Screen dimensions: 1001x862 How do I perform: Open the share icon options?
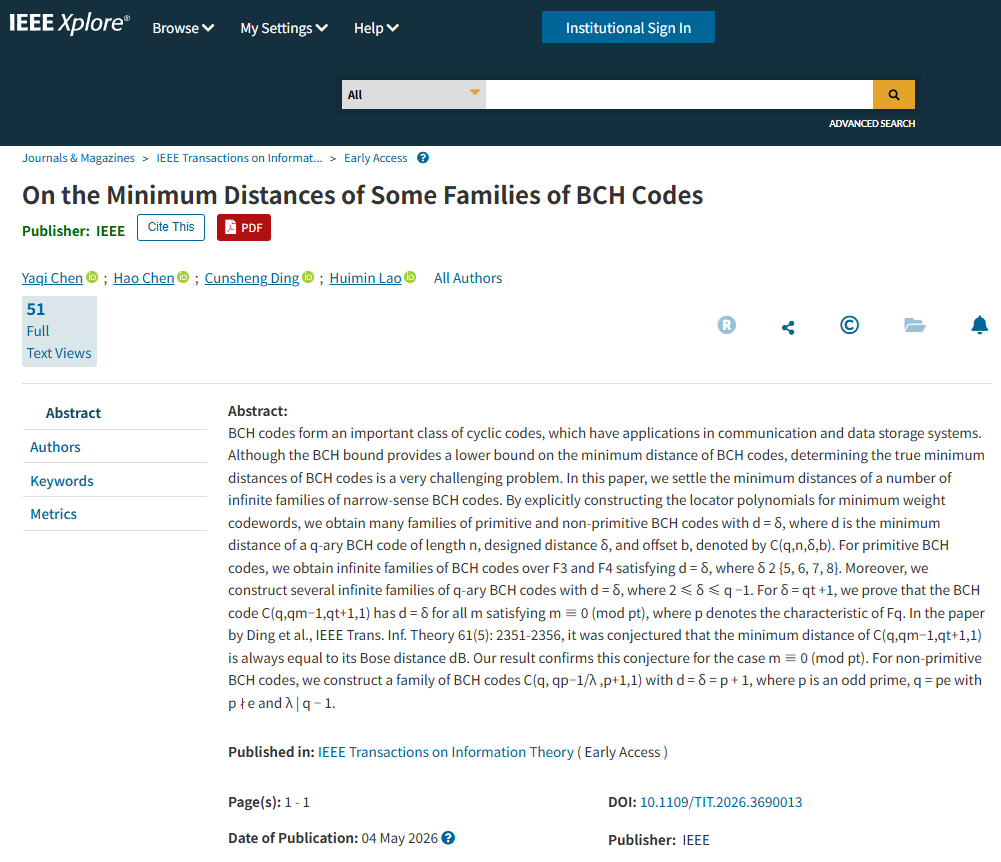[x=788, y=328]
